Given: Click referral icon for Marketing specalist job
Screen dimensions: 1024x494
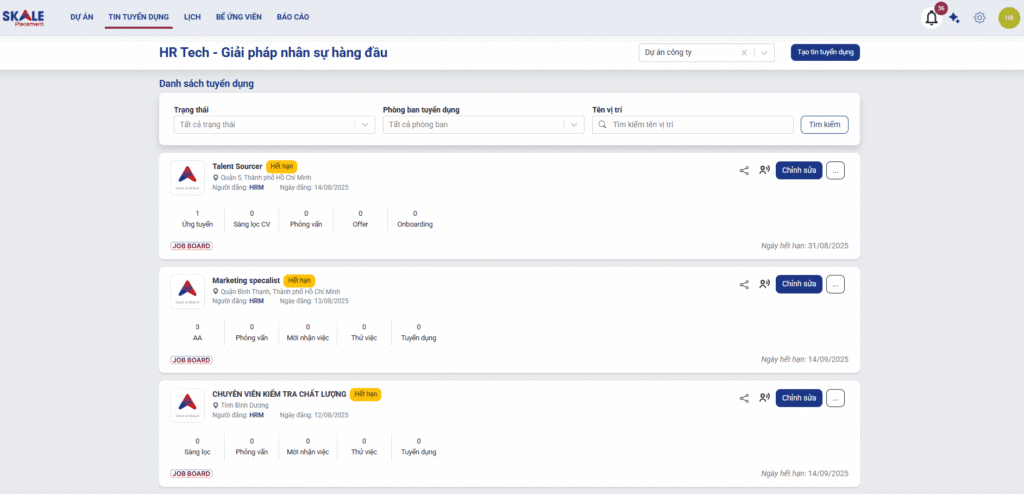Looking at the screenshot, I should 764,284.
